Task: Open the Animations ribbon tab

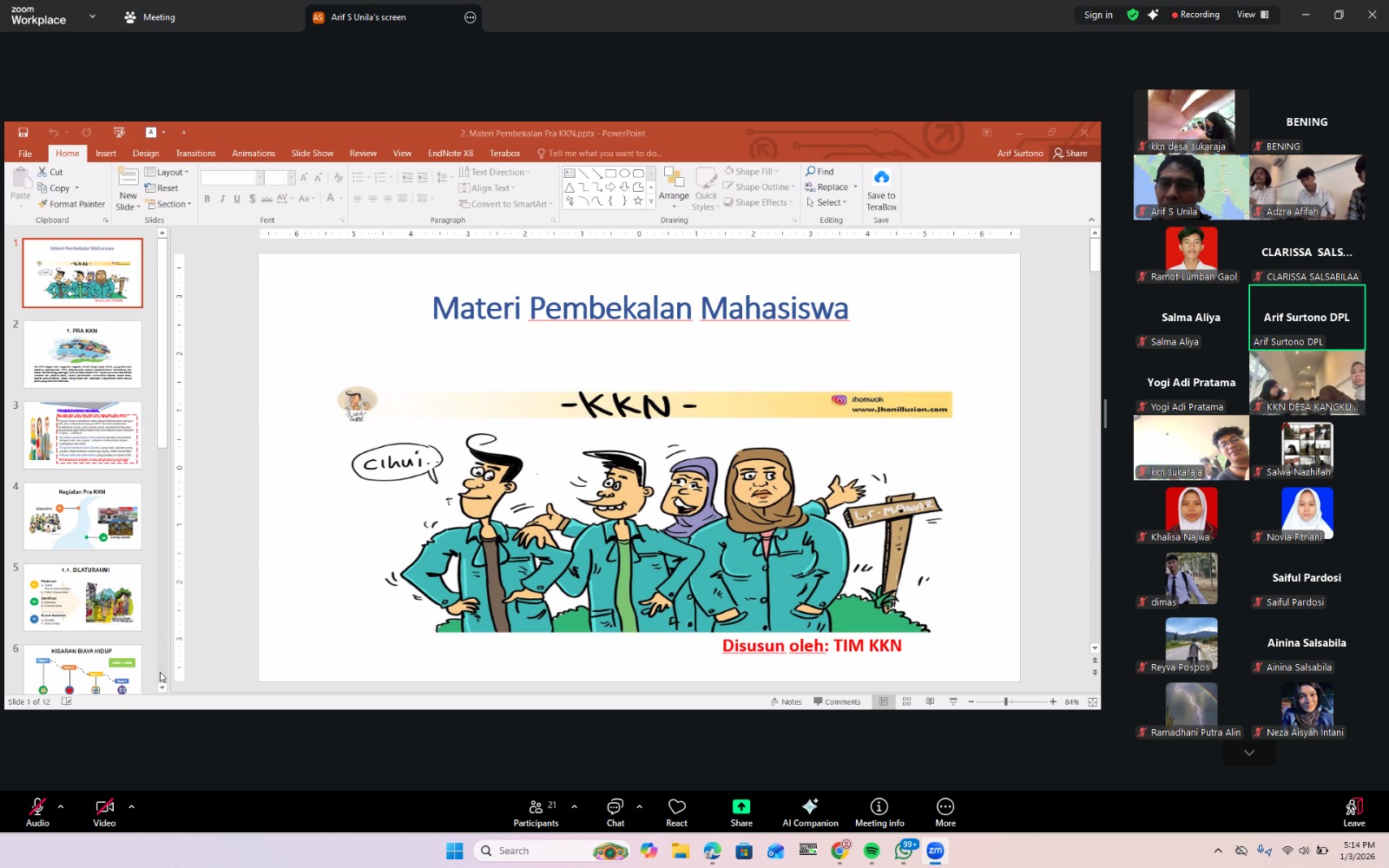Action: pos(253,154)
